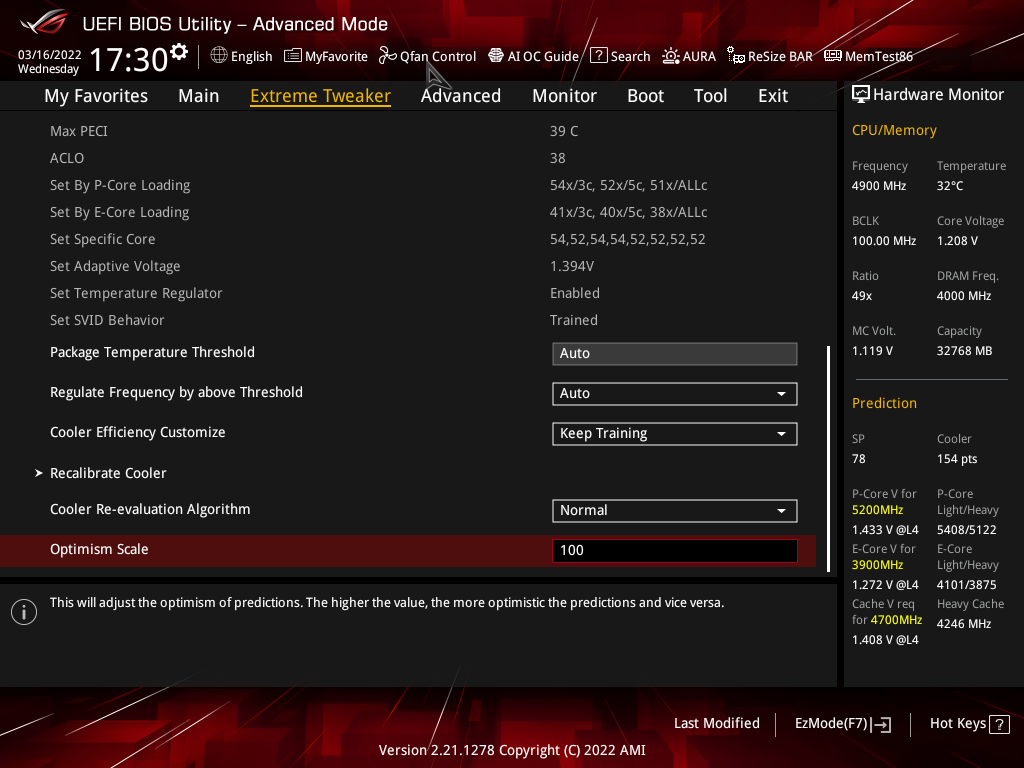1024x768 pixels.
Task: Click the Optimism Scale value field
Action: (x=675, y=551)
